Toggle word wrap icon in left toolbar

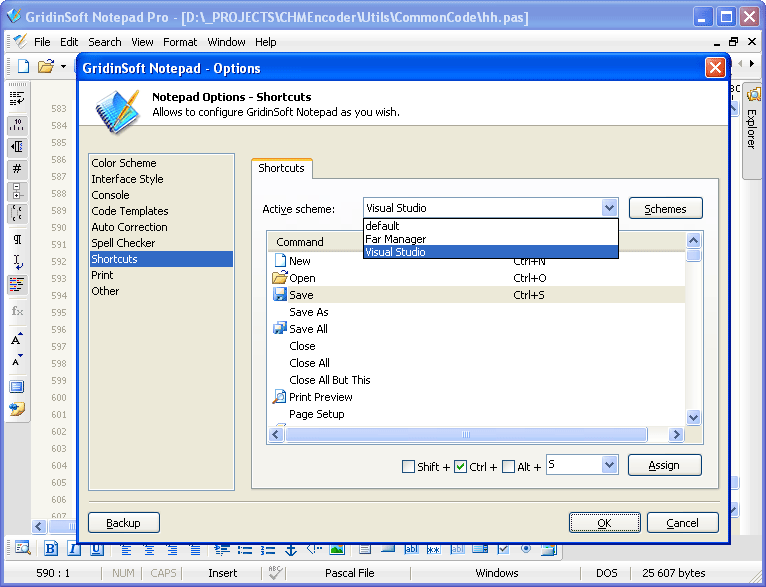pyautogui.click(x=17, y=99)
